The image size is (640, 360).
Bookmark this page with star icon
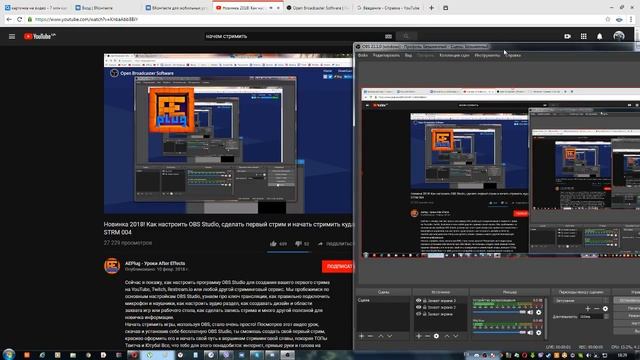tap(608, 19)
